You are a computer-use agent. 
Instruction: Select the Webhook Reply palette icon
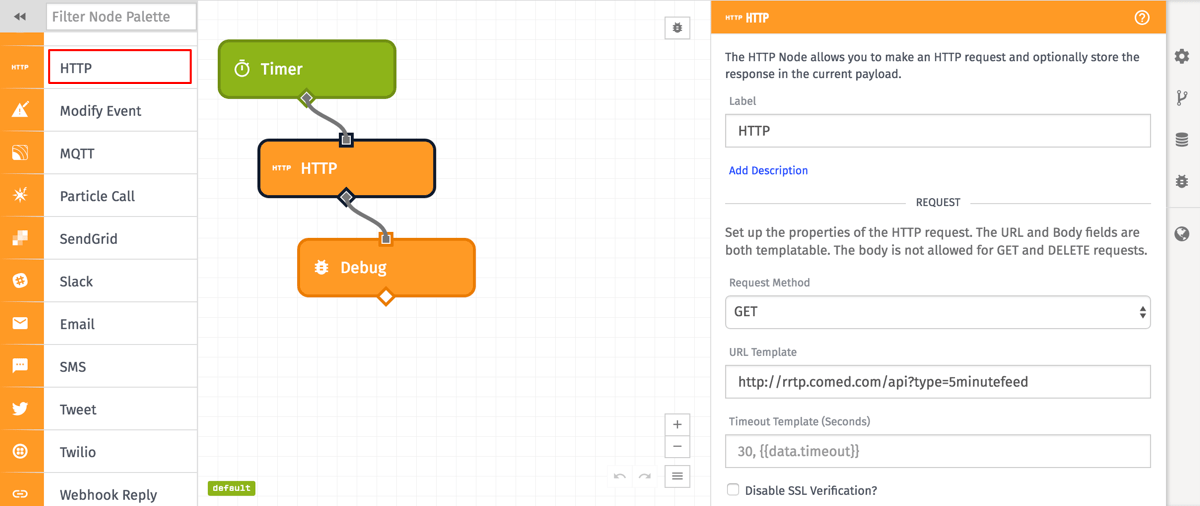[21, 494]
